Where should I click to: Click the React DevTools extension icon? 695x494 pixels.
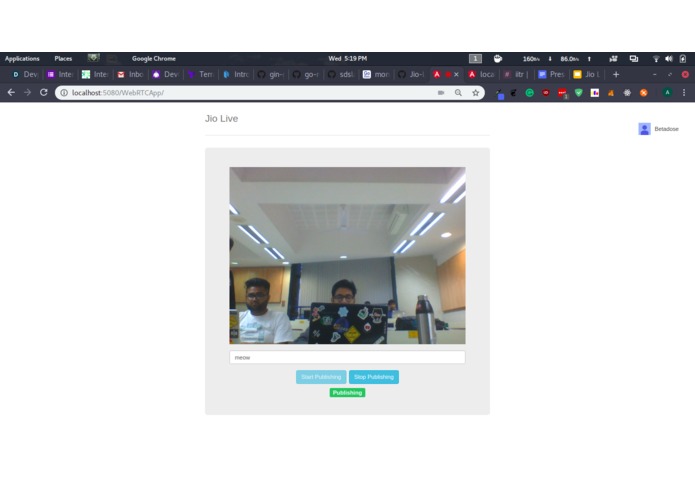pyautogui.click(x=627, y=93)
